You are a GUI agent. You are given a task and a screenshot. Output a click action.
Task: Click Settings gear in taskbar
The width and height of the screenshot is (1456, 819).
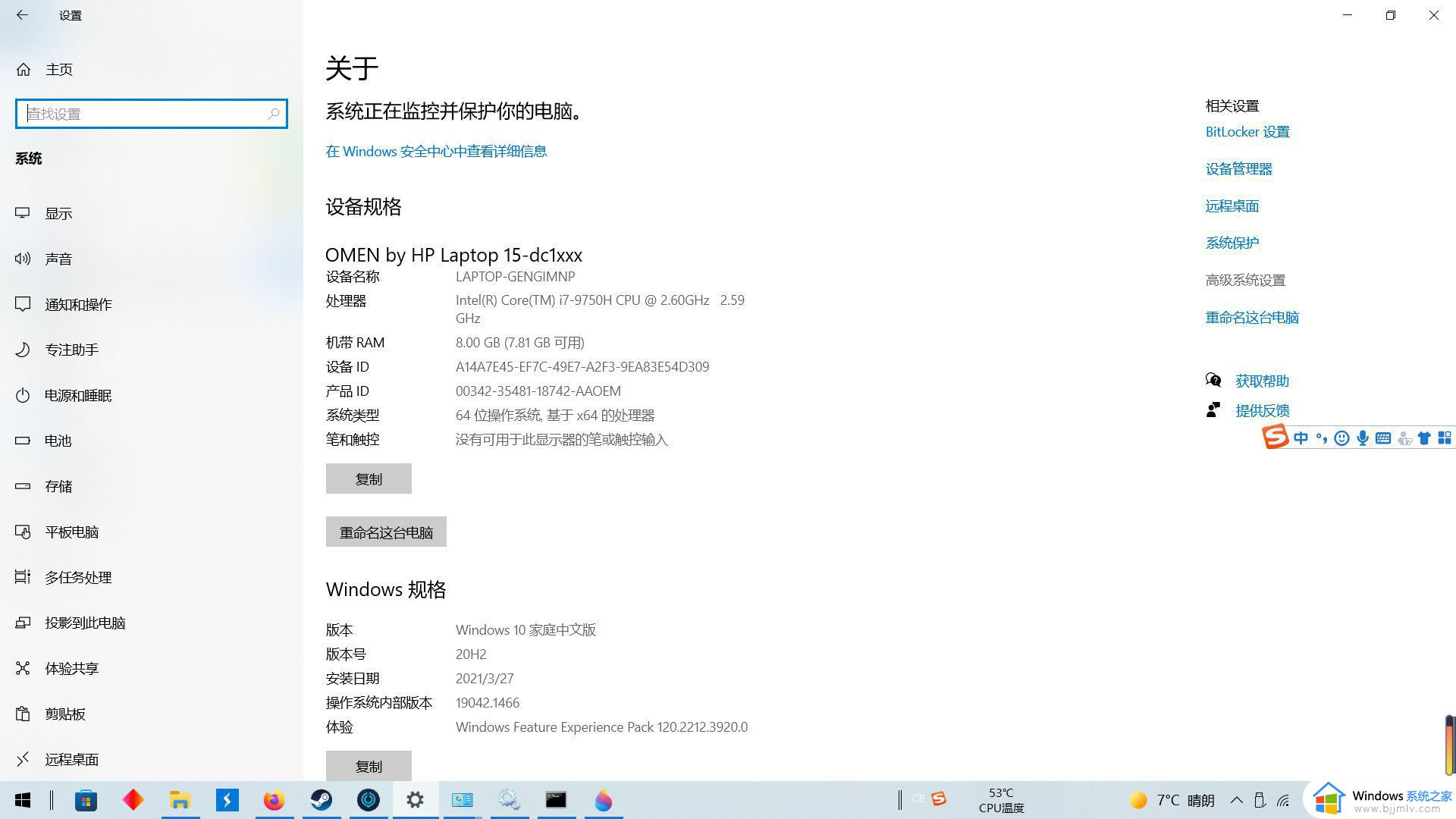pyautogui.click(x=415, y=800)
